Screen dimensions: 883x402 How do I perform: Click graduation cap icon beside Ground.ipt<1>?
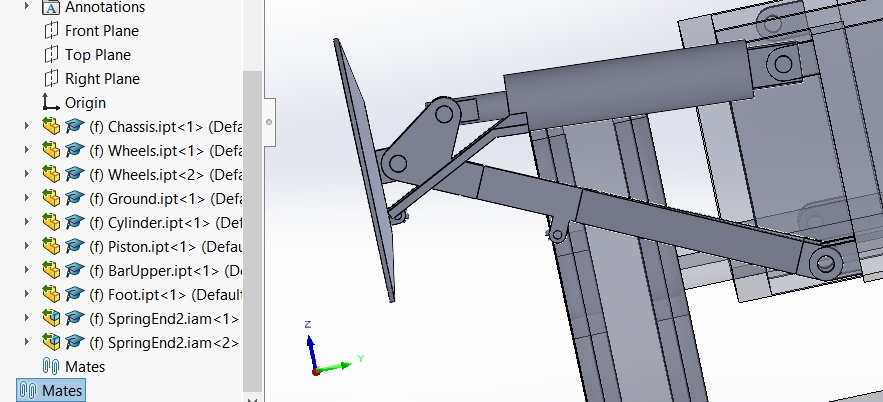point(74,198)
